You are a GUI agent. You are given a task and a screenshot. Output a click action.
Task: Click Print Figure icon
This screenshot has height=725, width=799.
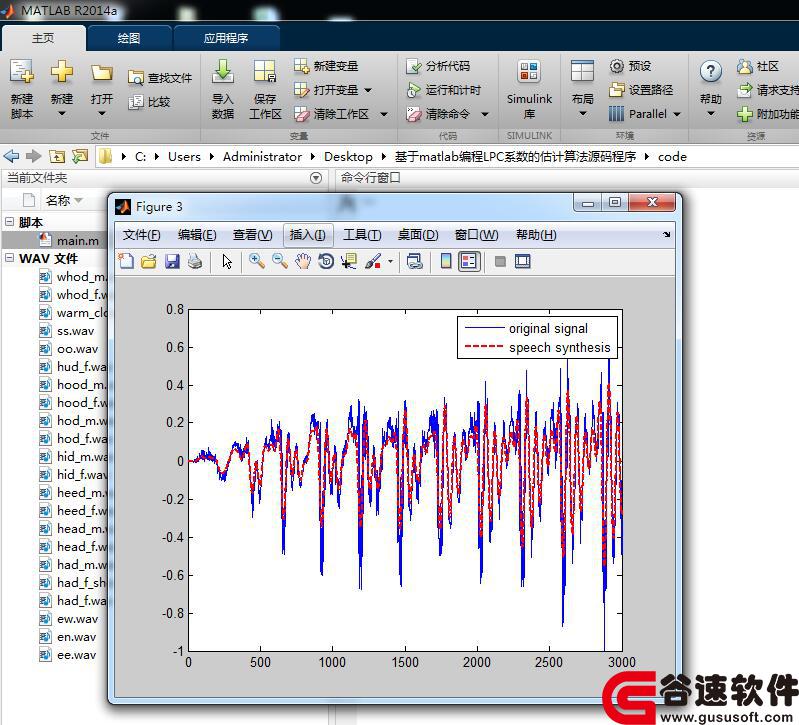(195, 261)
